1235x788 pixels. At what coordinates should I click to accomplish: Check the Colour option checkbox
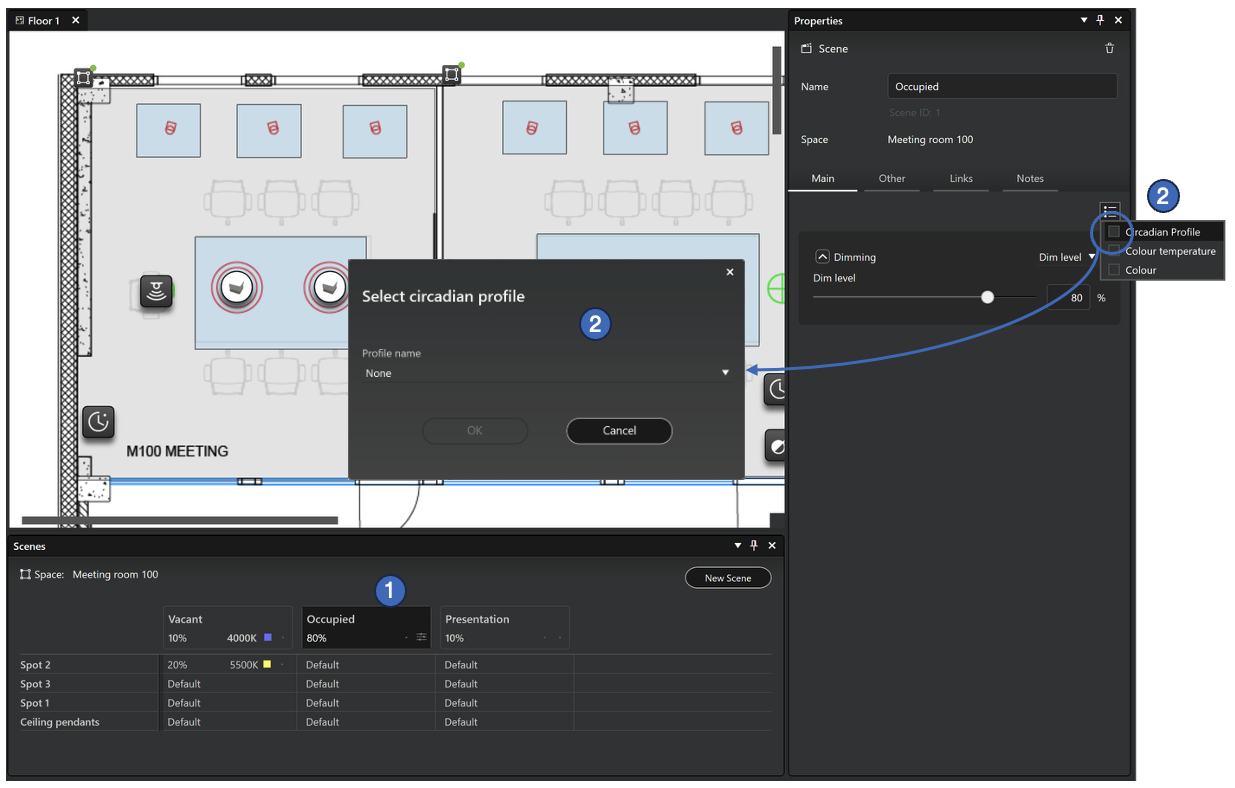pyautogui.click(x=1114, y=270)
